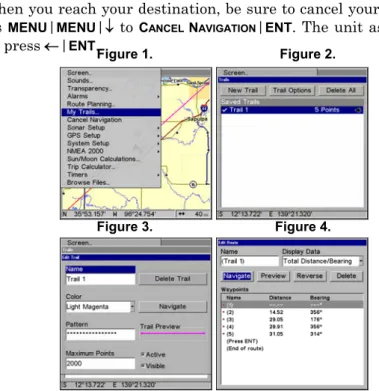
Task: Click highlighted Navigate button in Figure 4
Action: pos(237,276)
